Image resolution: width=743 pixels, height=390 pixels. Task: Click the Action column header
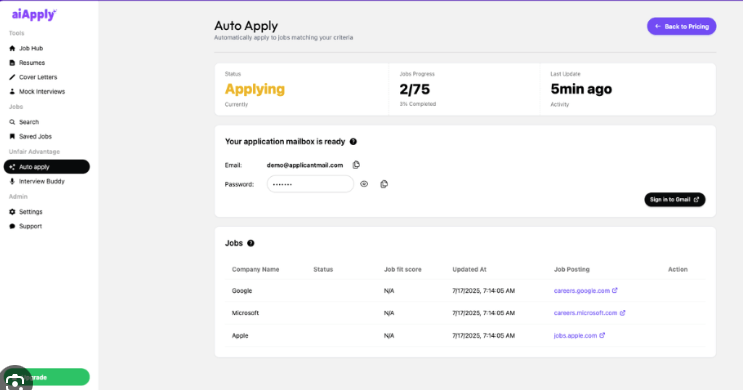pyautogui.click(x=678, y=269)
